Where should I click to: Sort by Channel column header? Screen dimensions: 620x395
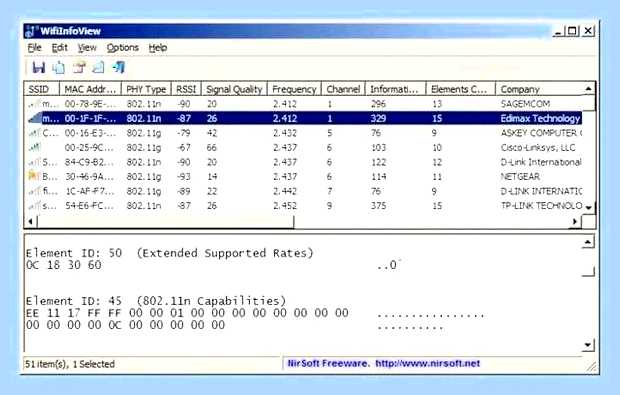[343, 89]
